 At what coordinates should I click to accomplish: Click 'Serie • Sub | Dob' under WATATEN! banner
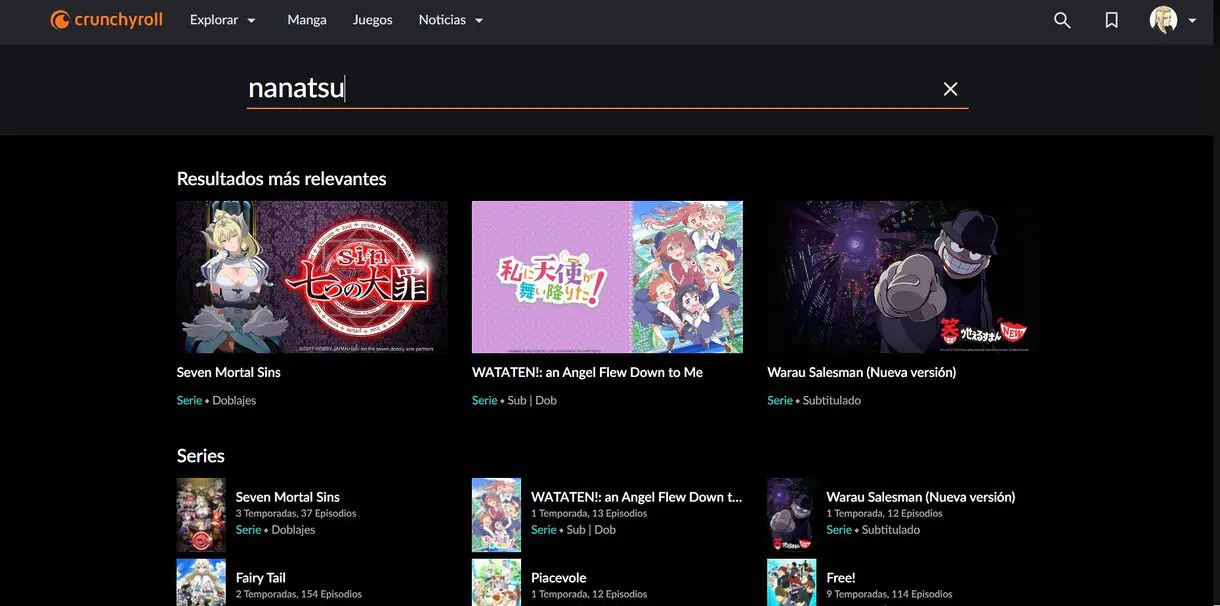click(x=515, y=400)
